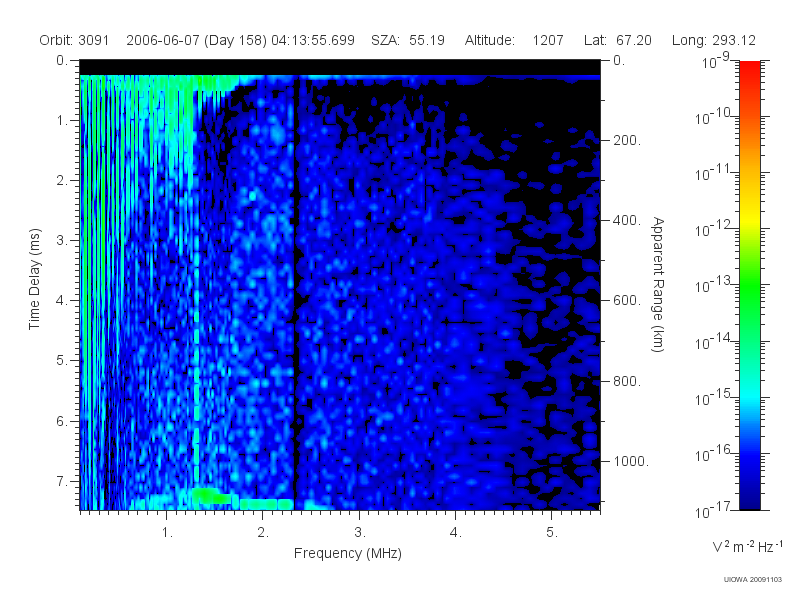
Task: Click the '1.' frequency tick label
Action: tap(167, 533)
